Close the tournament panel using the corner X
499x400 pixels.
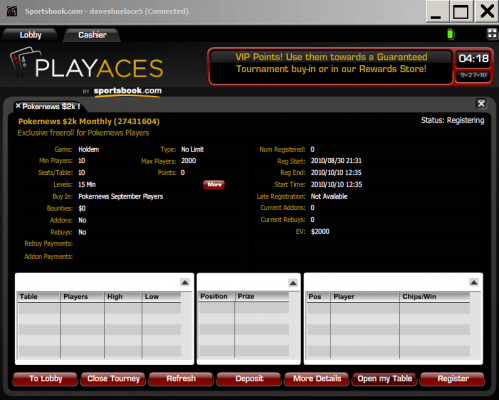[481, 104]
